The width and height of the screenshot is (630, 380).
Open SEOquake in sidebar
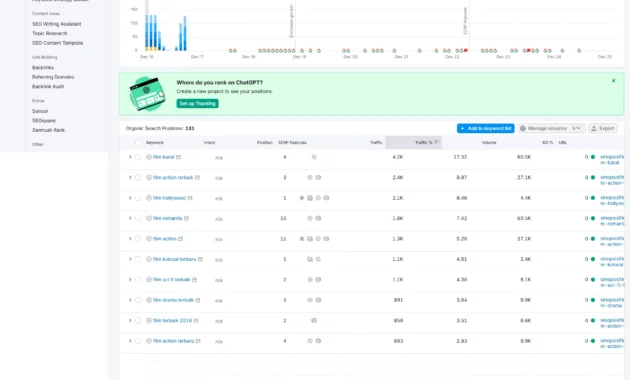(44, 121)
